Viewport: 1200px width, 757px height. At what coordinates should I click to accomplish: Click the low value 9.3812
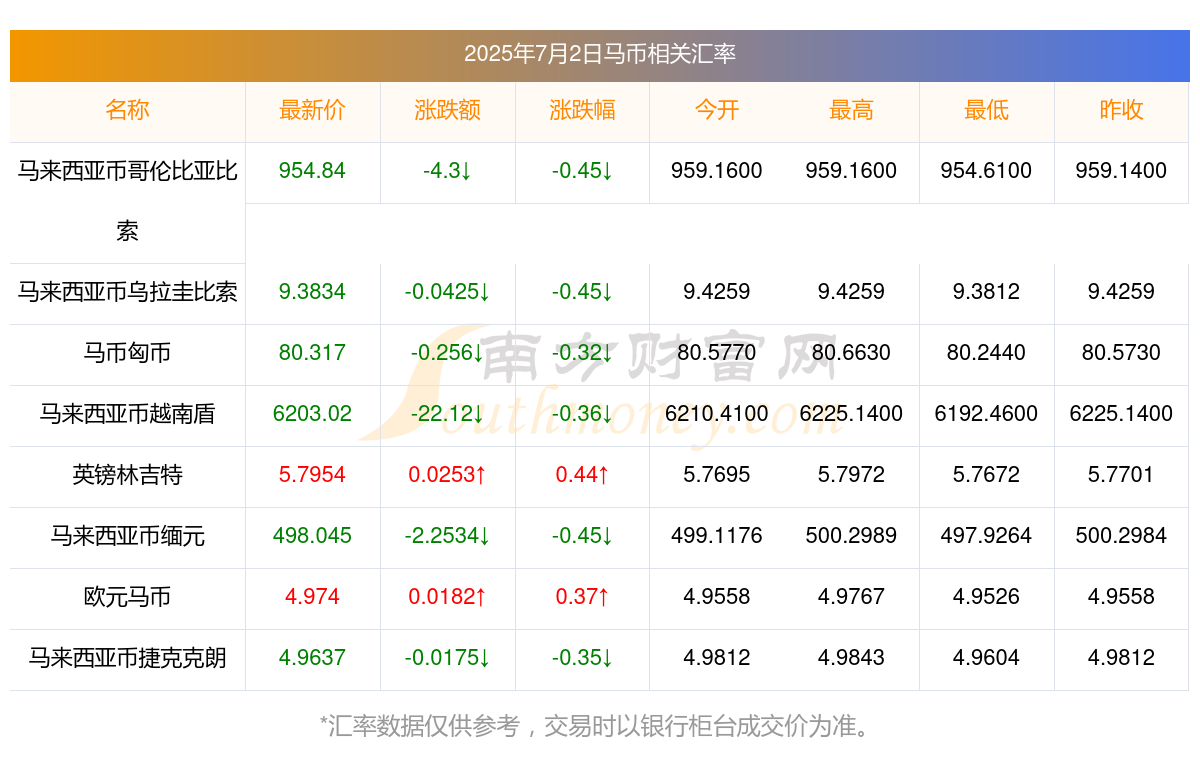coord(986,292)
